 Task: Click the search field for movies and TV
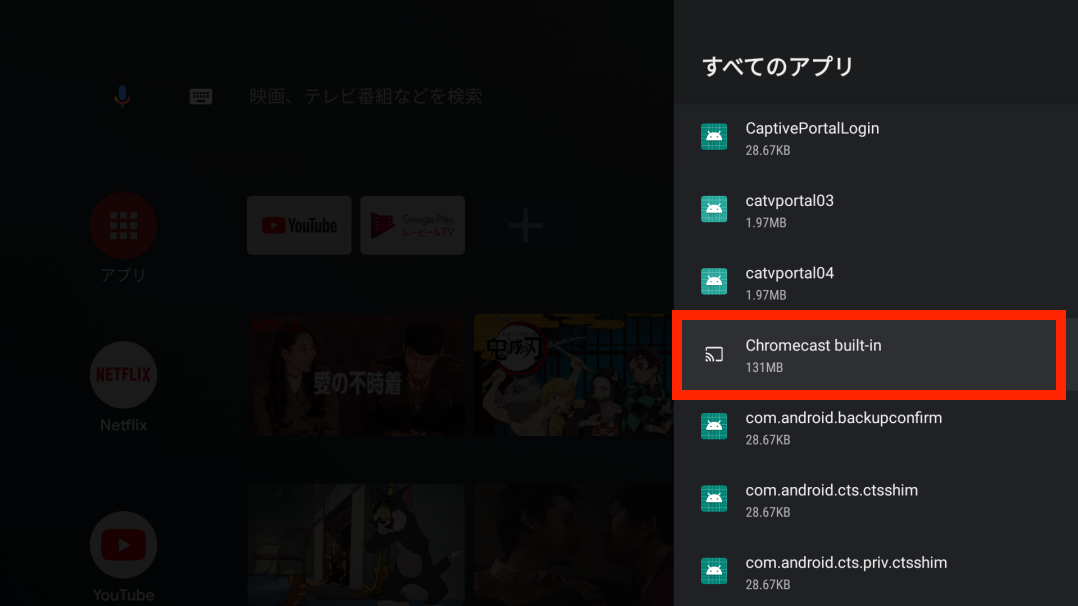point(366,96)
